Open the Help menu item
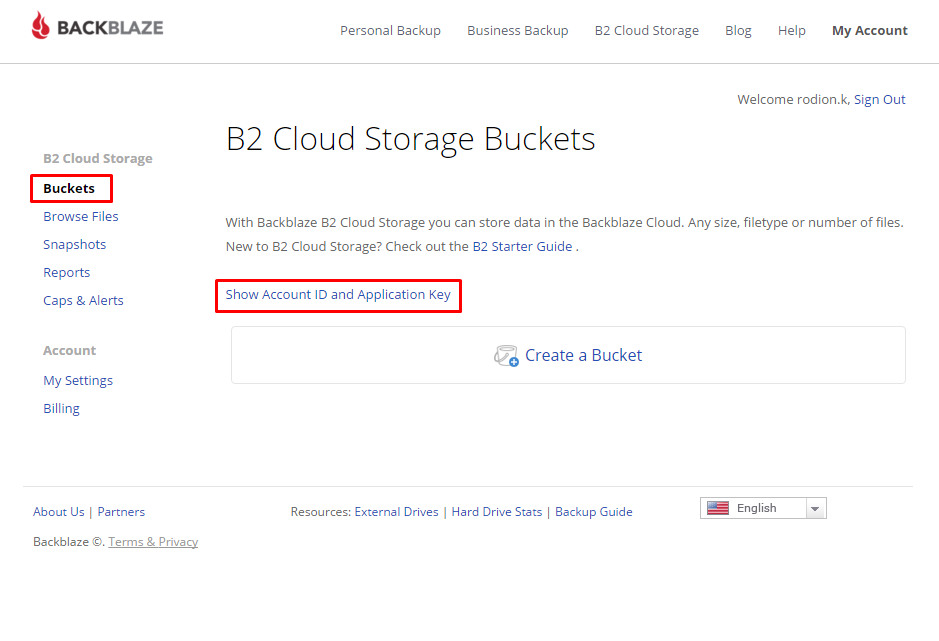Screen dimensions: 939x641 click(792, 31)
